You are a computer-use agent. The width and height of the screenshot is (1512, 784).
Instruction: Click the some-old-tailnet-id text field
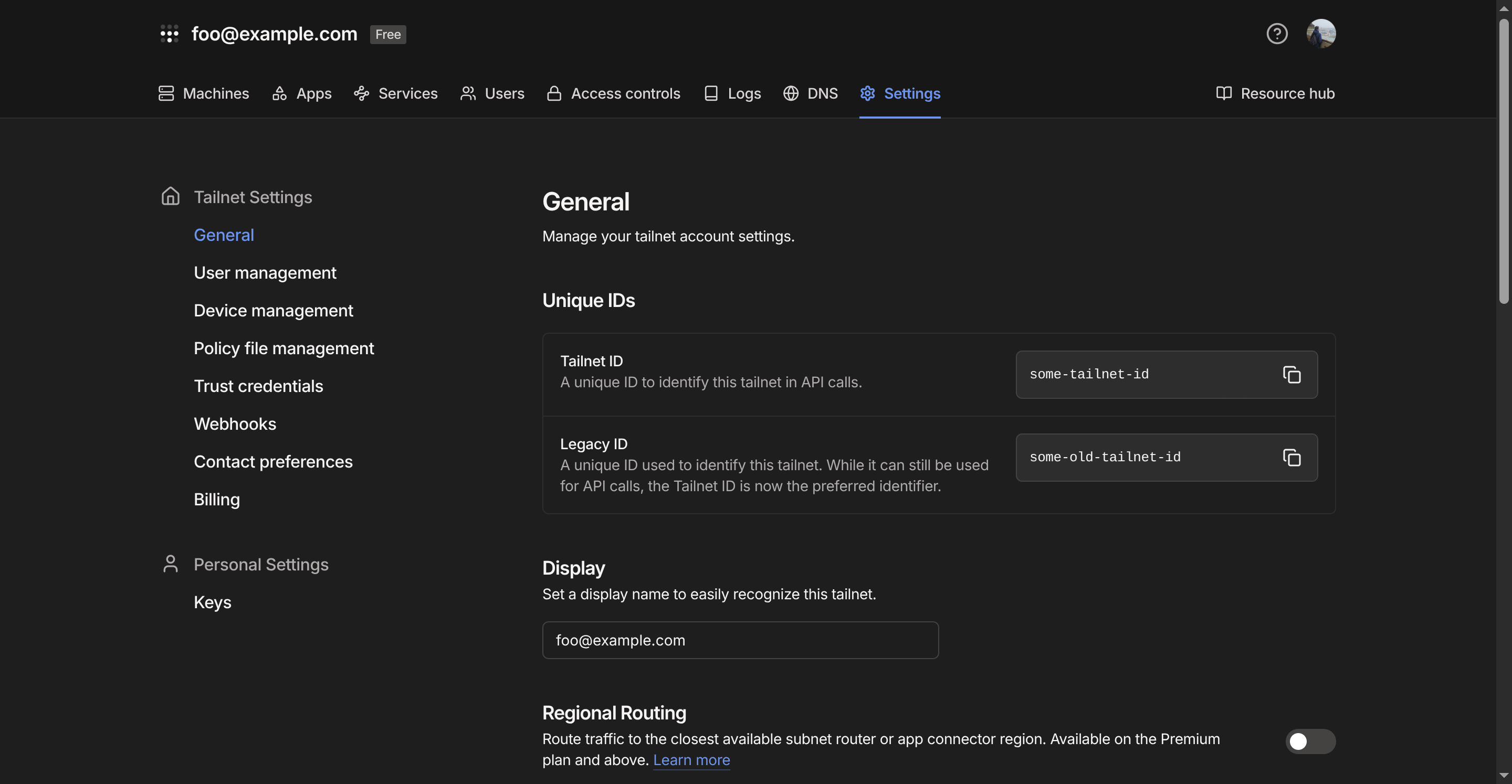tap(1166, 457)
